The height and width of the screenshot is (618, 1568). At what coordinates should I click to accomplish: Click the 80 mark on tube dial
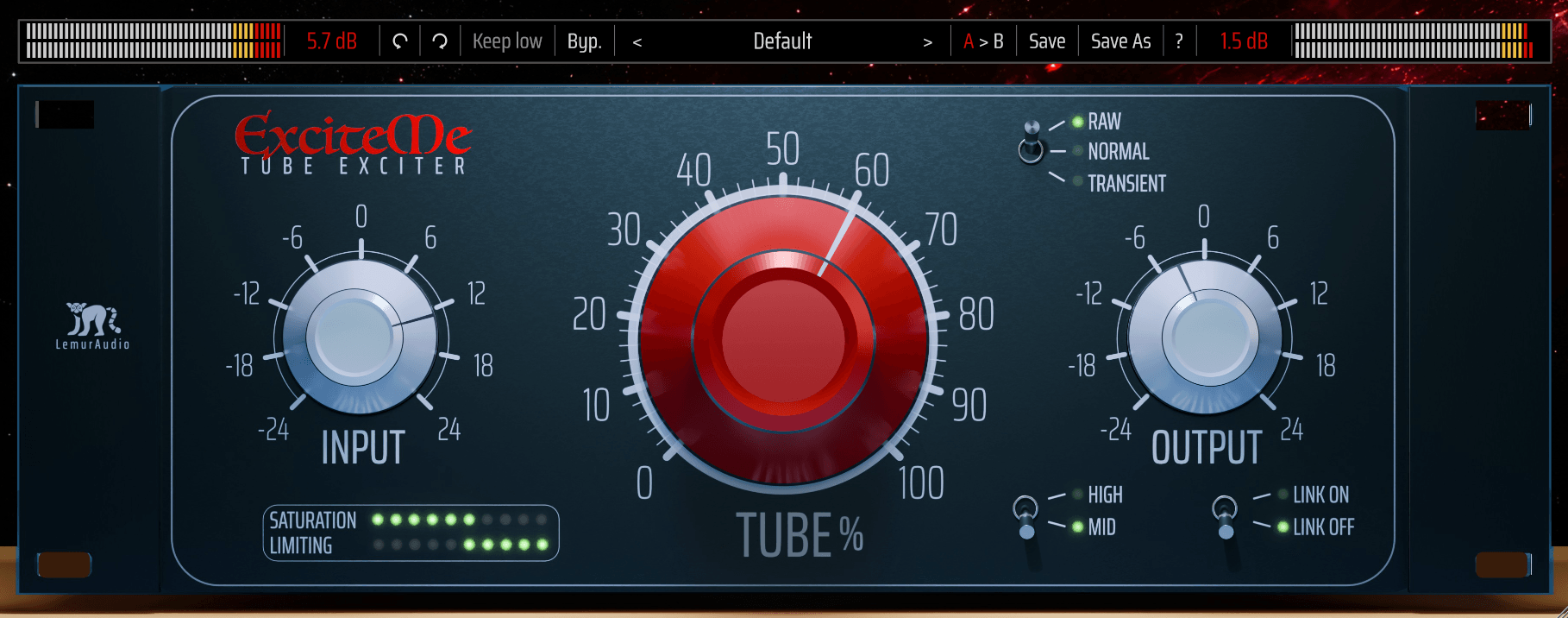pyautogui.click(x=976, y=314)
